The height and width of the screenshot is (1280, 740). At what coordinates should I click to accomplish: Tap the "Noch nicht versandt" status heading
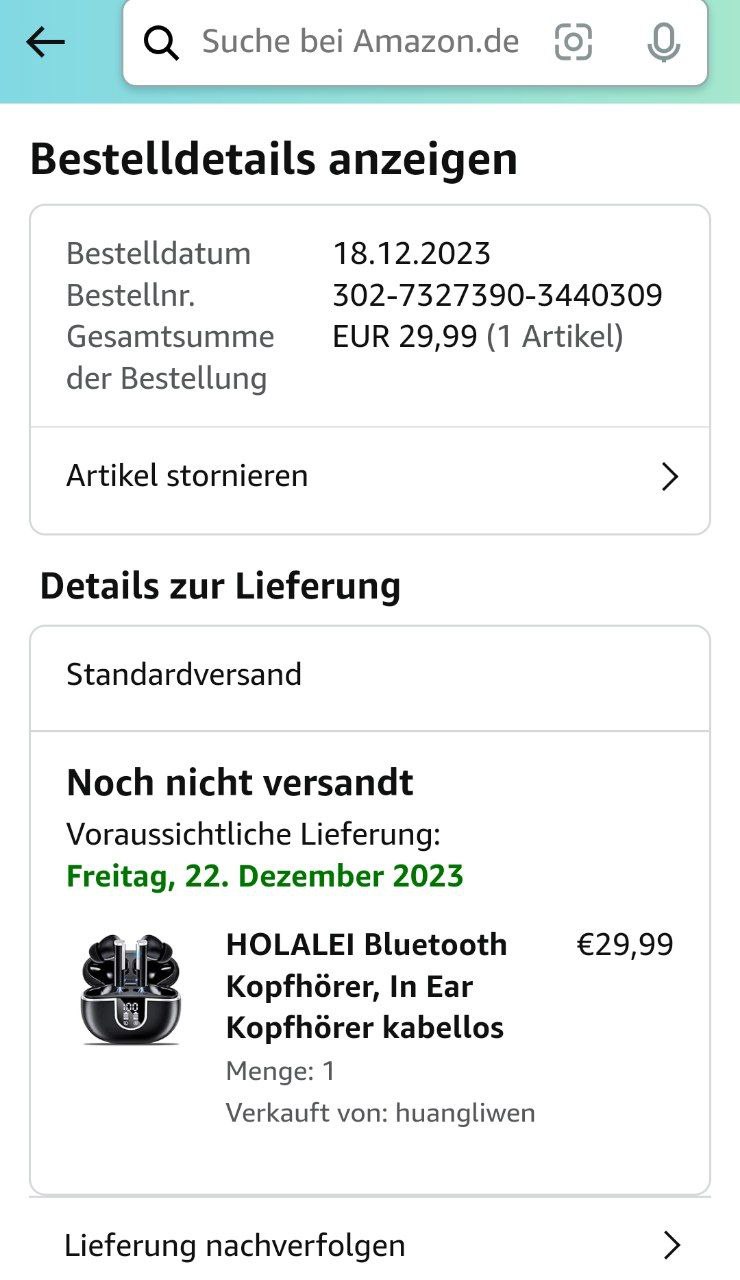[x=240, y=783]
